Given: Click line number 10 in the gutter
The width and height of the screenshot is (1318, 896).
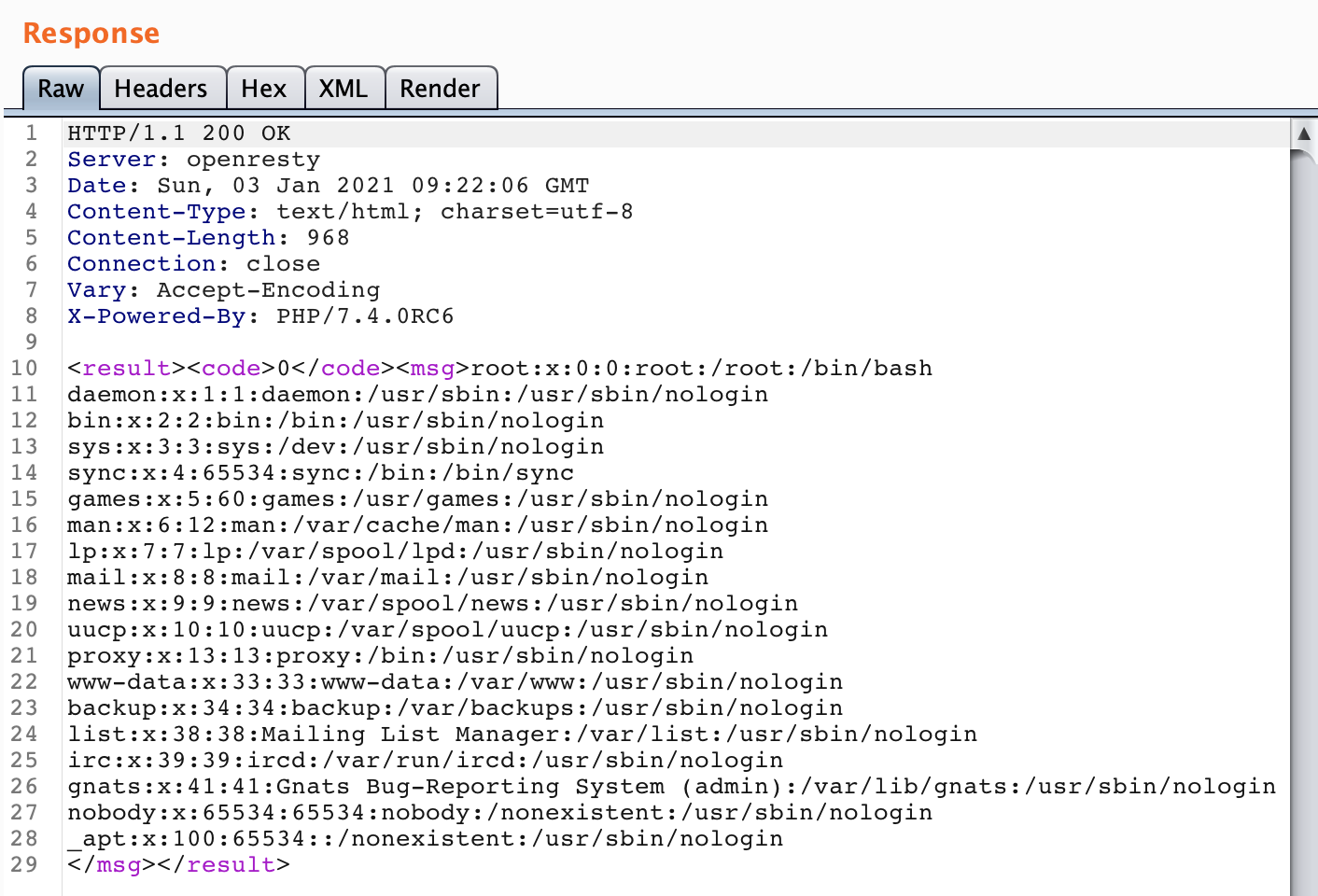Looking at the screenshot, I should (25, 368).
